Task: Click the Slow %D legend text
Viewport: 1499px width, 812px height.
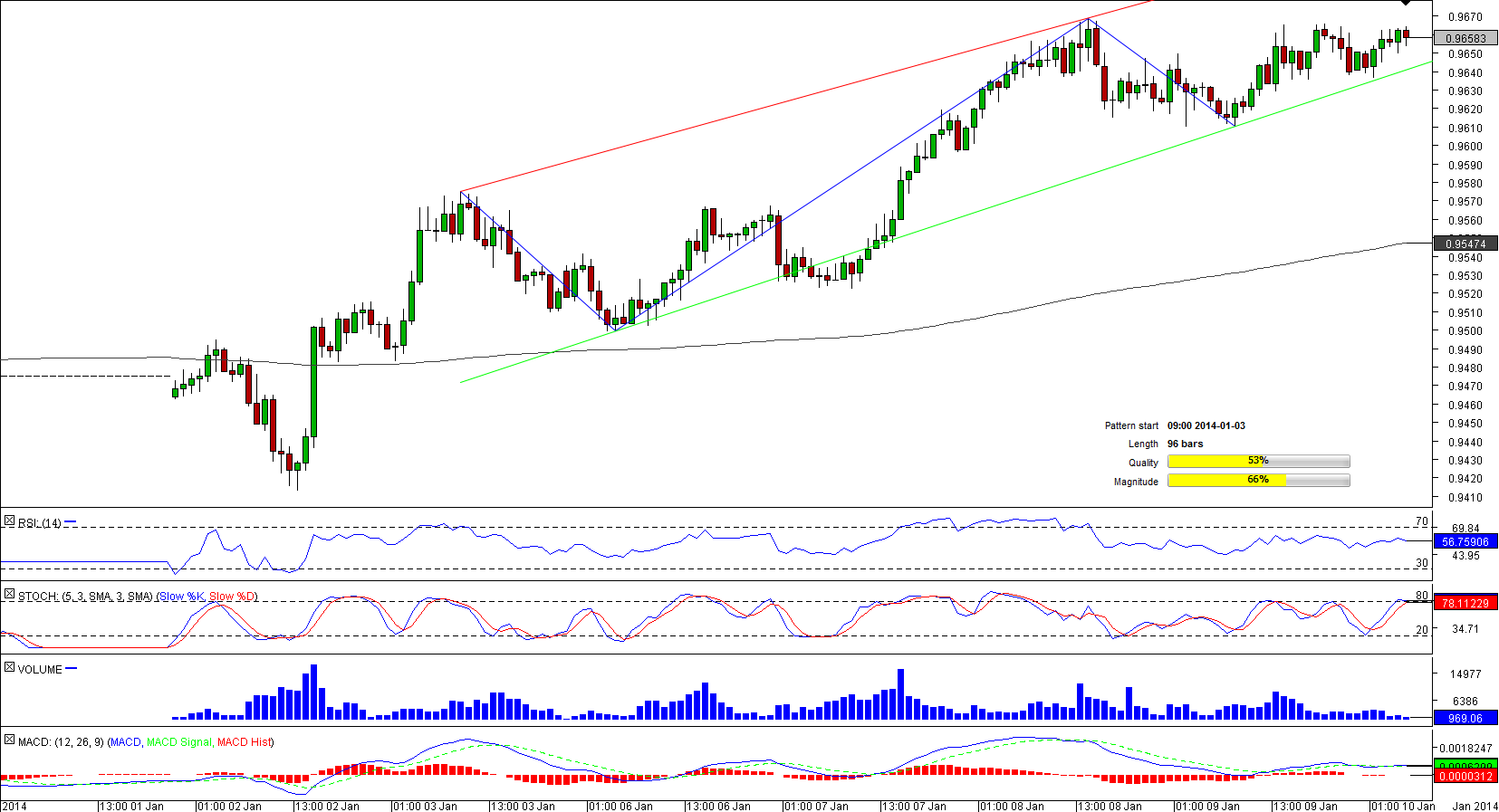Action: [x=232, y=597]
